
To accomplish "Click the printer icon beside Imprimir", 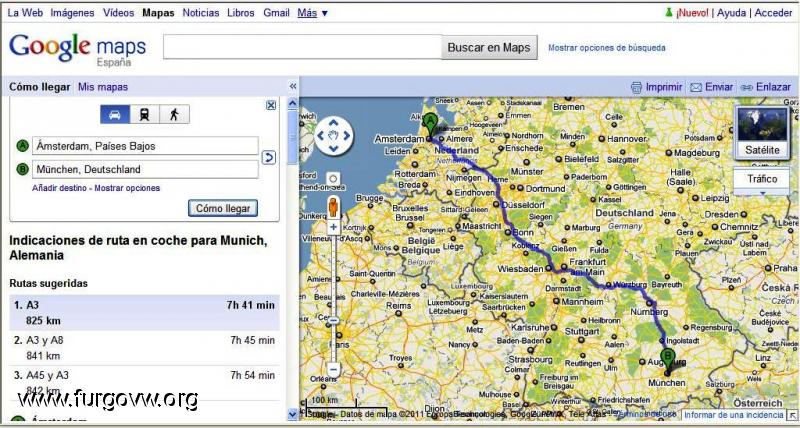I will (x=636, y=87).
